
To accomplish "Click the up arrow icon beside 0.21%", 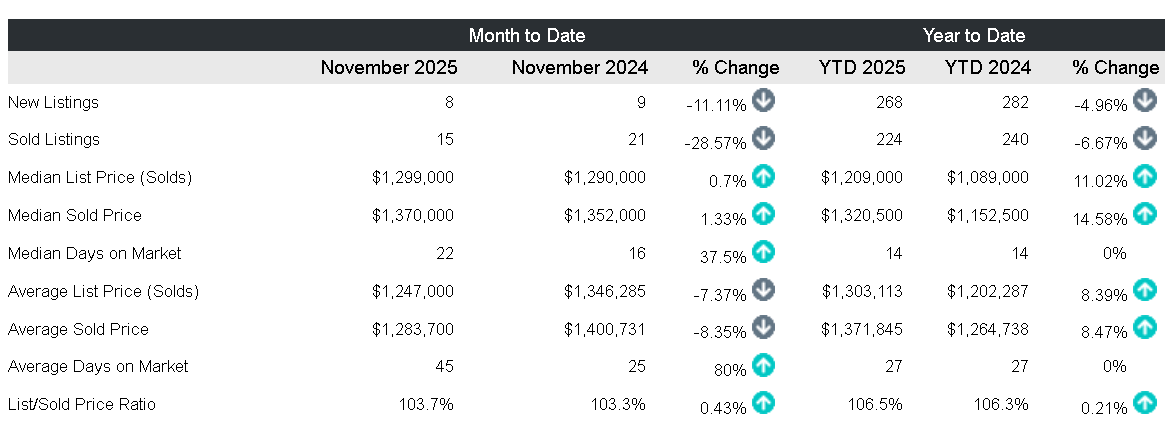I will (1145, 403).
